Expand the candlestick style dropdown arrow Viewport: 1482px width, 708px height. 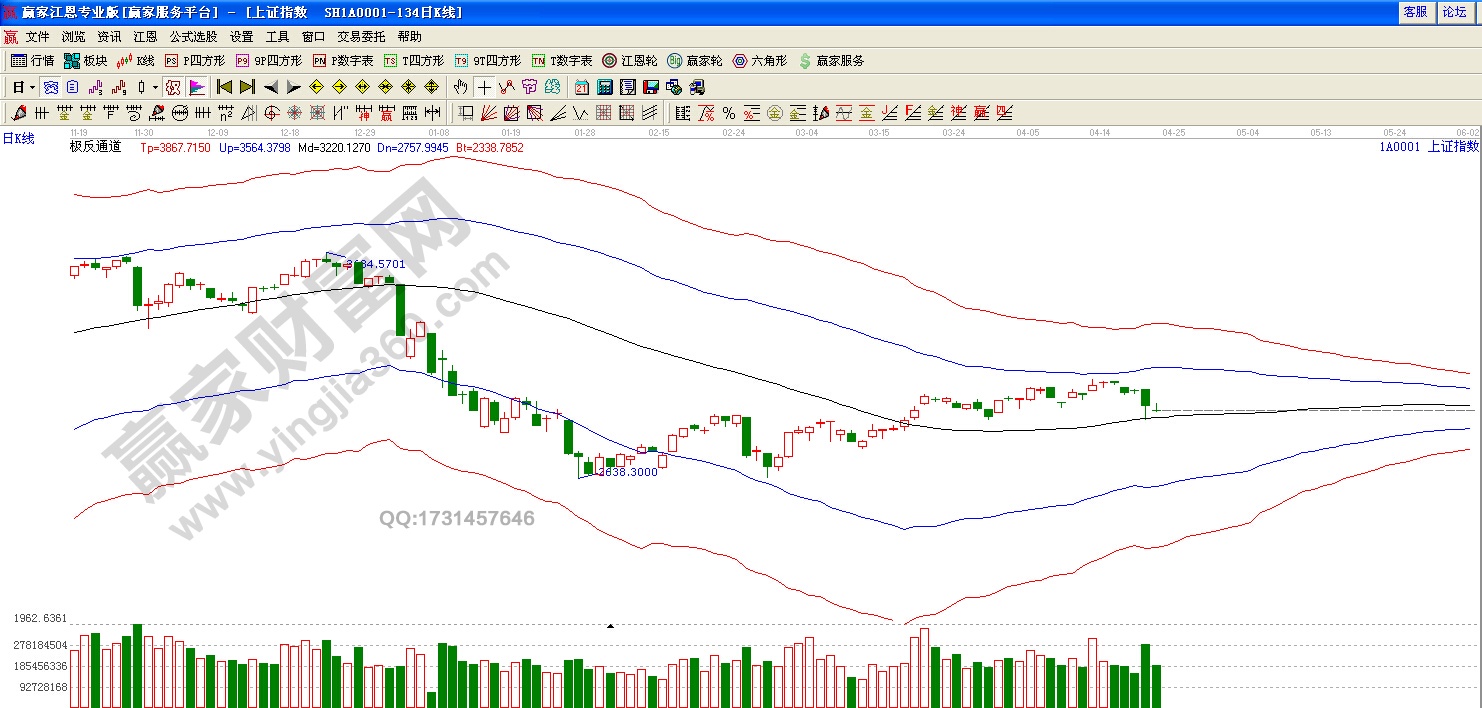(155, 87)
